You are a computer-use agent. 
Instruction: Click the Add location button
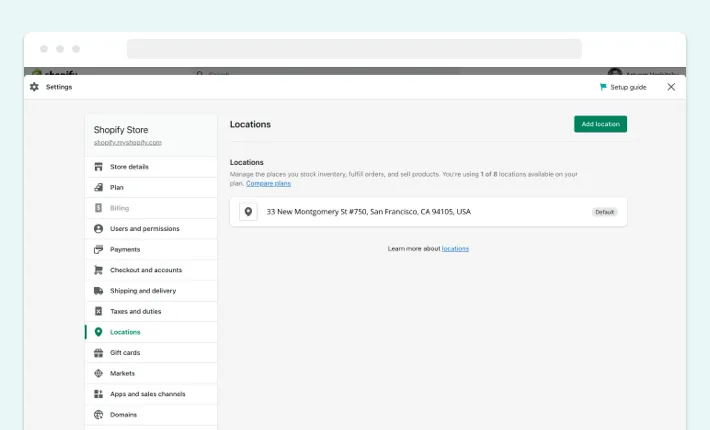click(600, 124)
